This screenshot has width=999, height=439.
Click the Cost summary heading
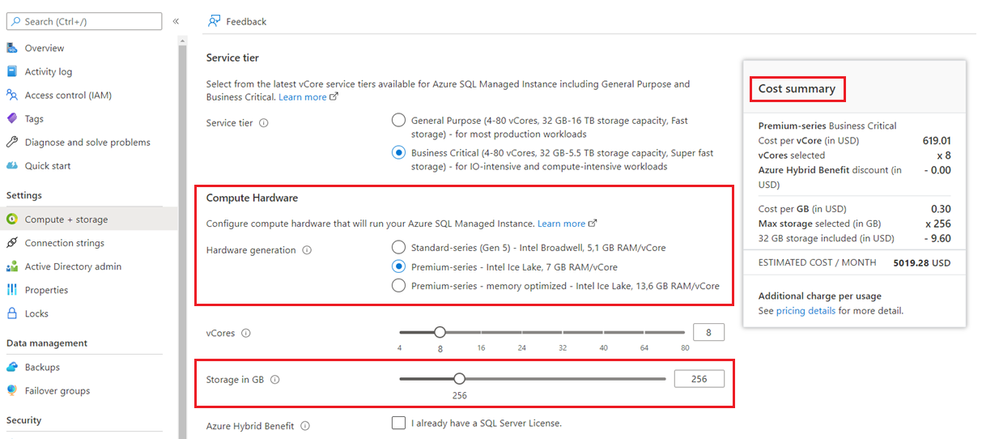point(797,89)
